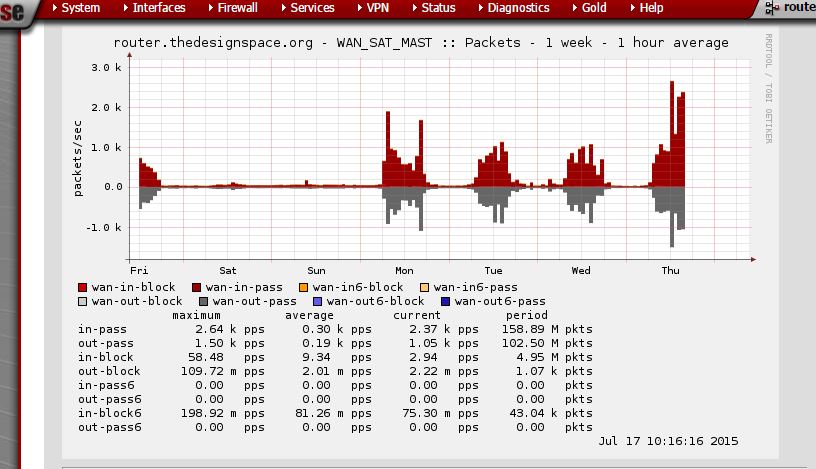Screen dimensions: 816x469
Task: Click the router hostname text at top right
Action: pyautogui.click(x=798, y=8)
